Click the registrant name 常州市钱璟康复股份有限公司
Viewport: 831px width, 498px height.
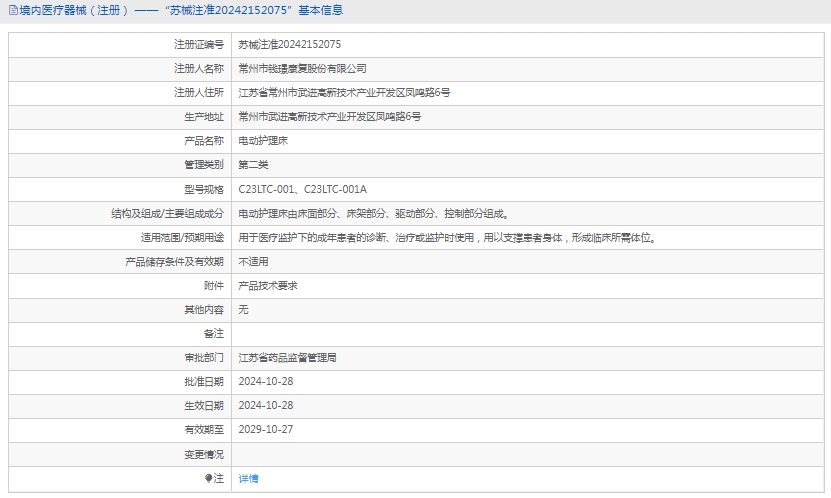302,69
